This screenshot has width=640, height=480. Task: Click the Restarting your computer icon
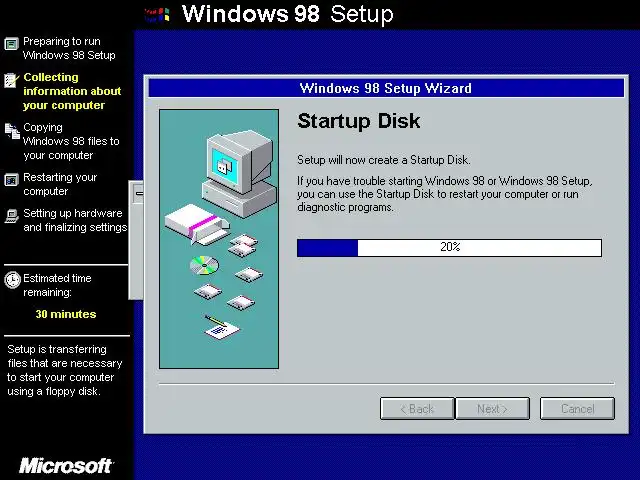click(11, 180)
